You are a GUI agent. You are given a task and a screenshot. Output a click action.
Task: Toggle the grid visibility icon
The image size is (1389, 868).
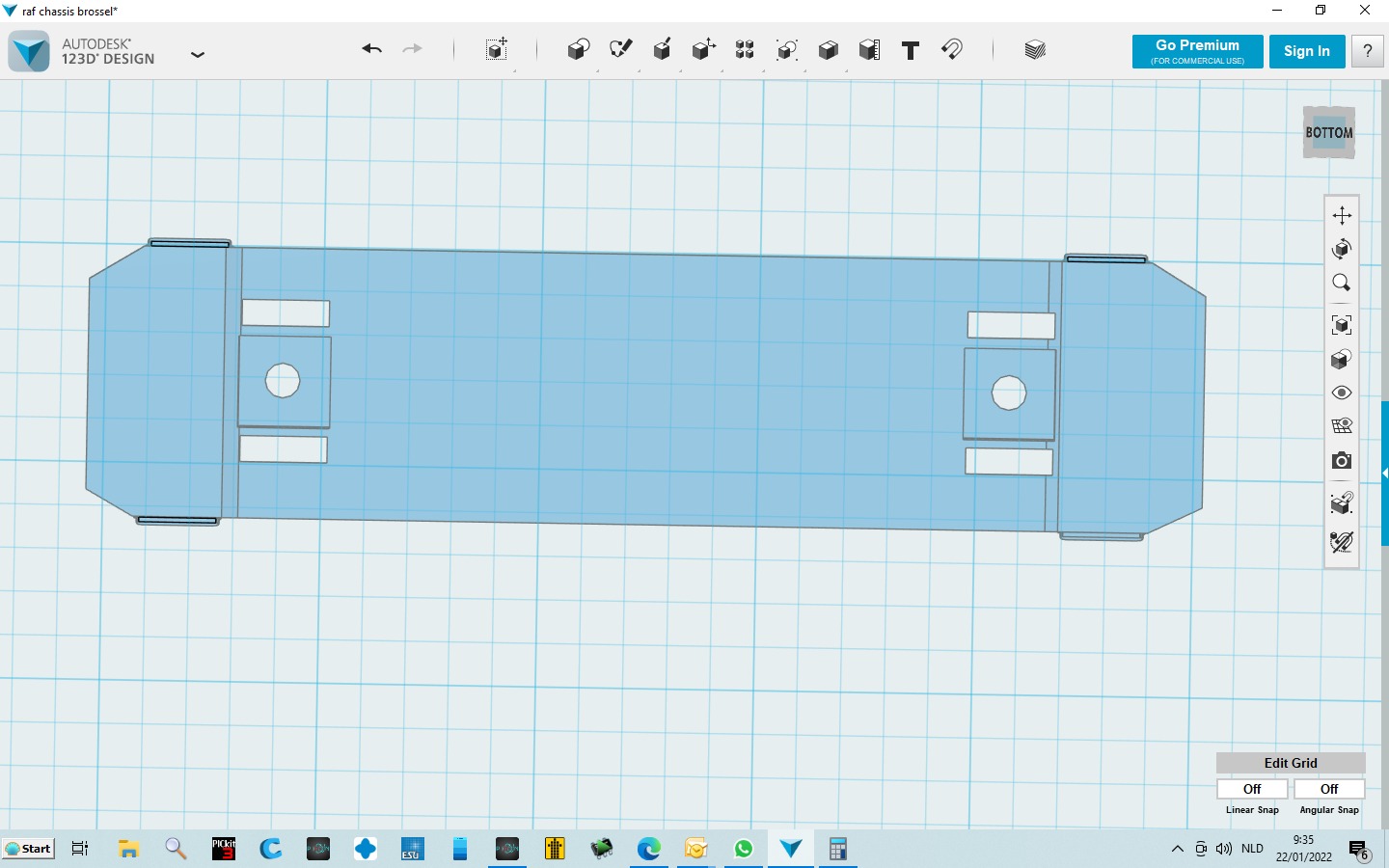pyautogui.click(x=1342, y=425)
